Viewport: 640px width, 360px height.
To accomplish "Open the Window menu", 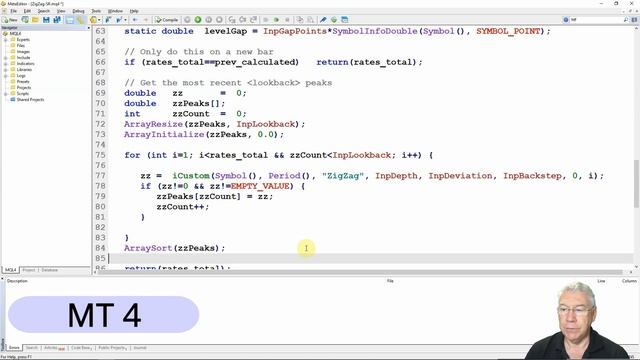I will tap(115, 11).
